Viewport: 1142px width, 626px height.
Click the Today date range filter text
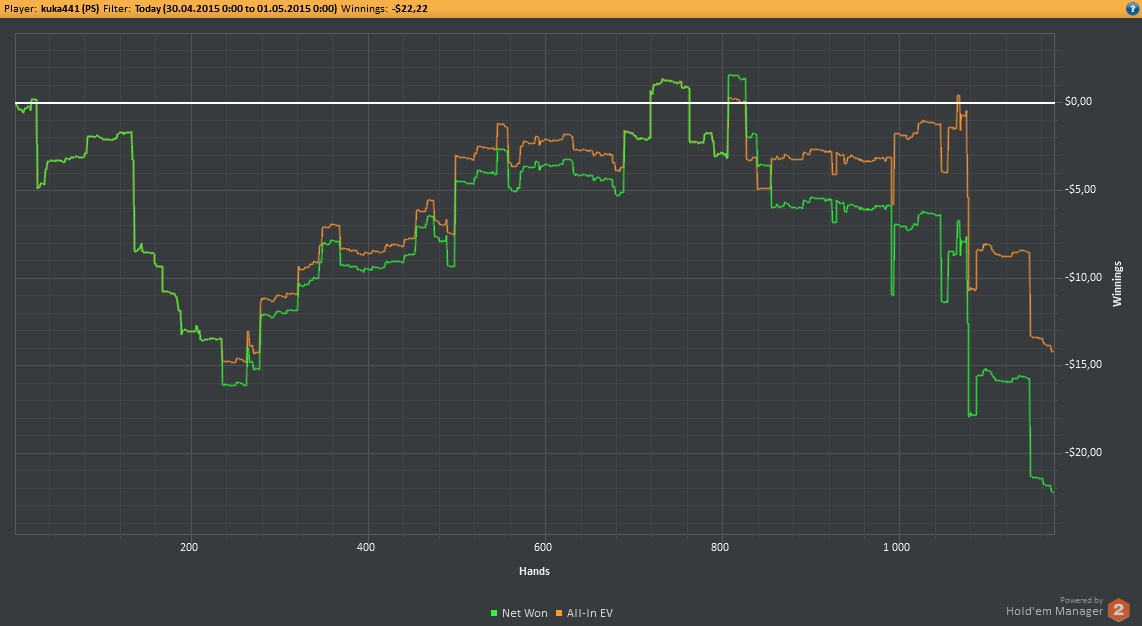coord(235,8)
